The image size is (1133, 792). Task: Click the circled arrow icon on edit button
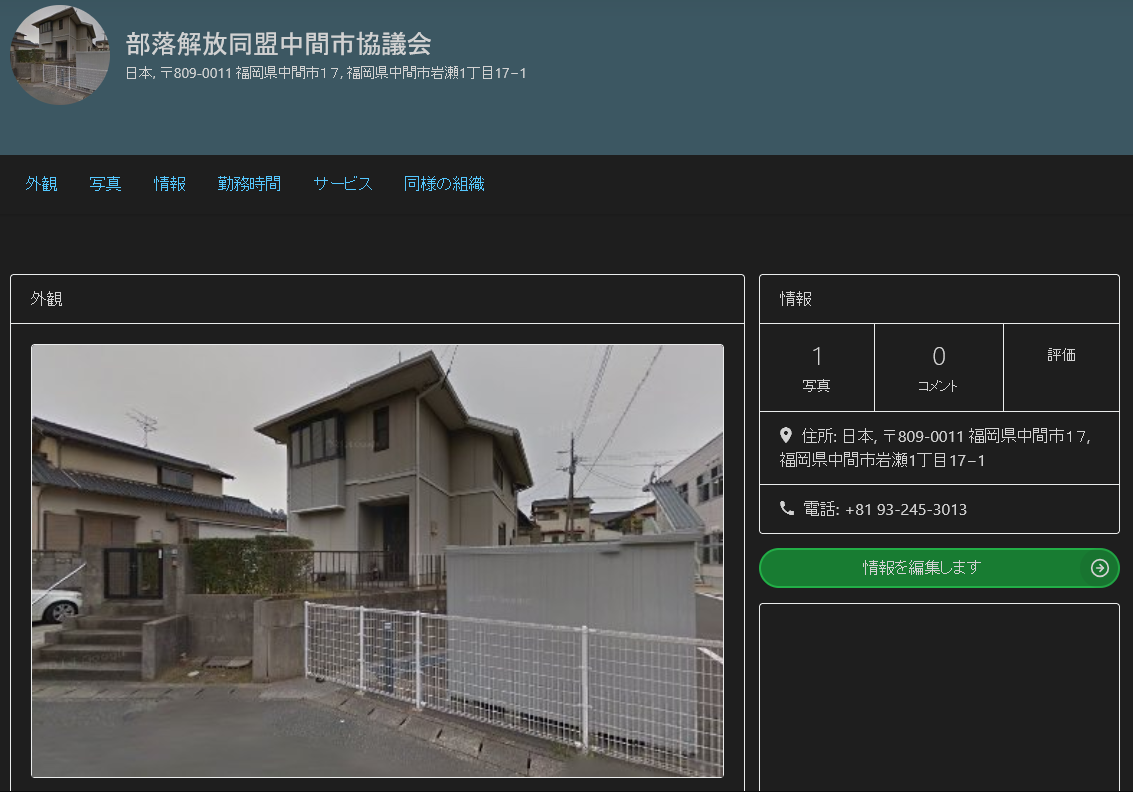pyautogui.click(x=1099, y=568)
